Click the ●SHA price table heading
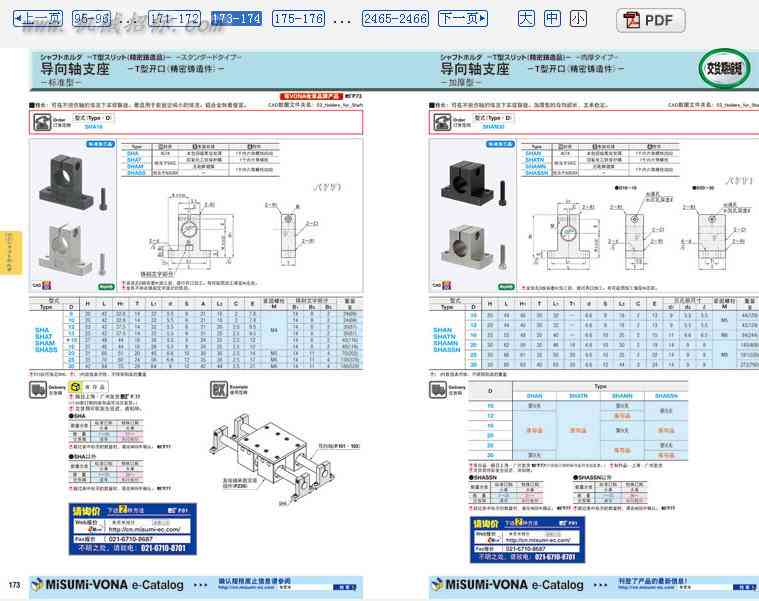The width and height of the screenshot is (759, 601). pyautogui.click(x=77, y=416)
